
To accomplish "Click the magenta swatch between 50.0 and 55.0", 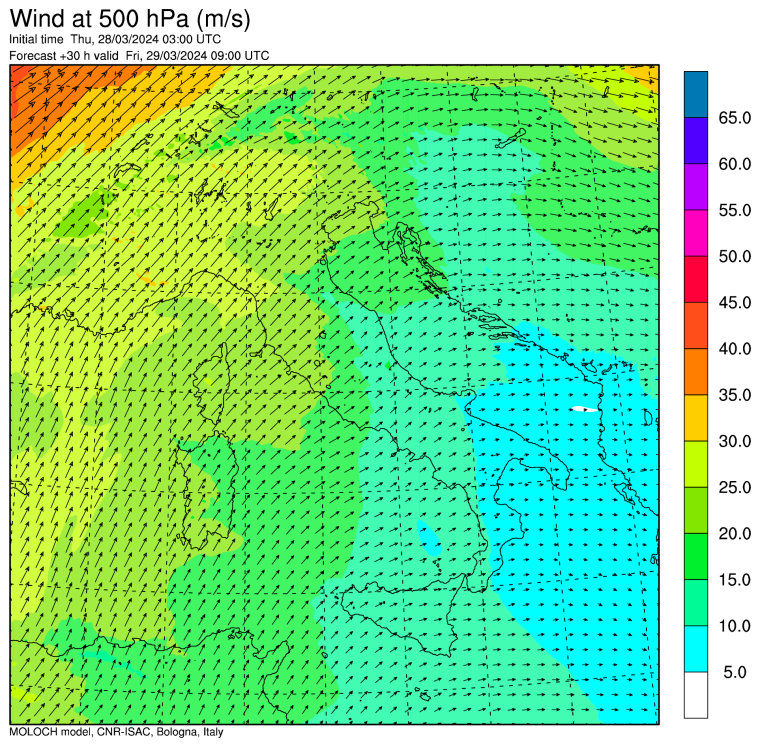I will point(696,233).
